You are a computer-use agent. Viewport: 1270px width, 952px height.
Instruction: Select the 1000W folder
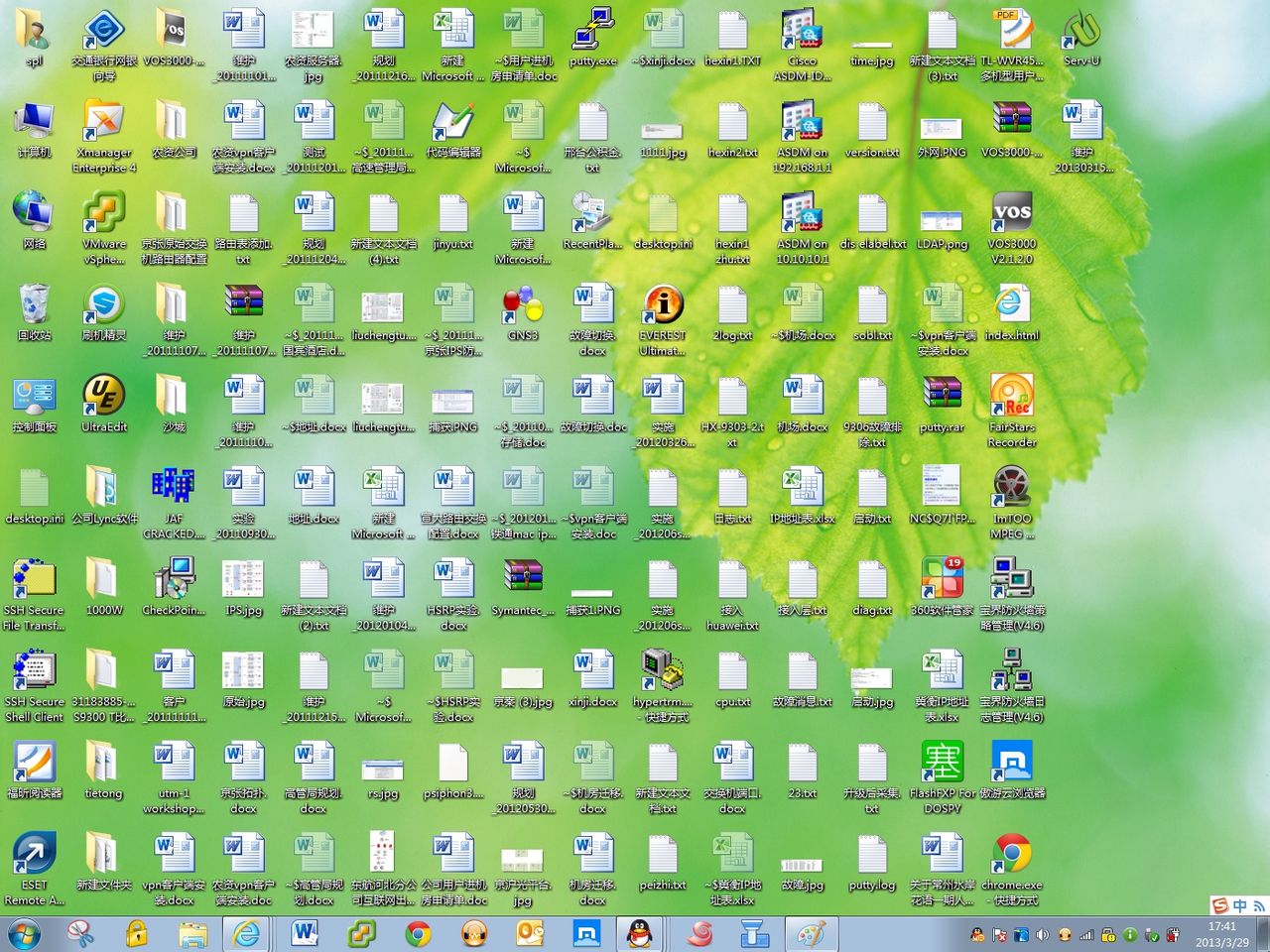(104, 588)
